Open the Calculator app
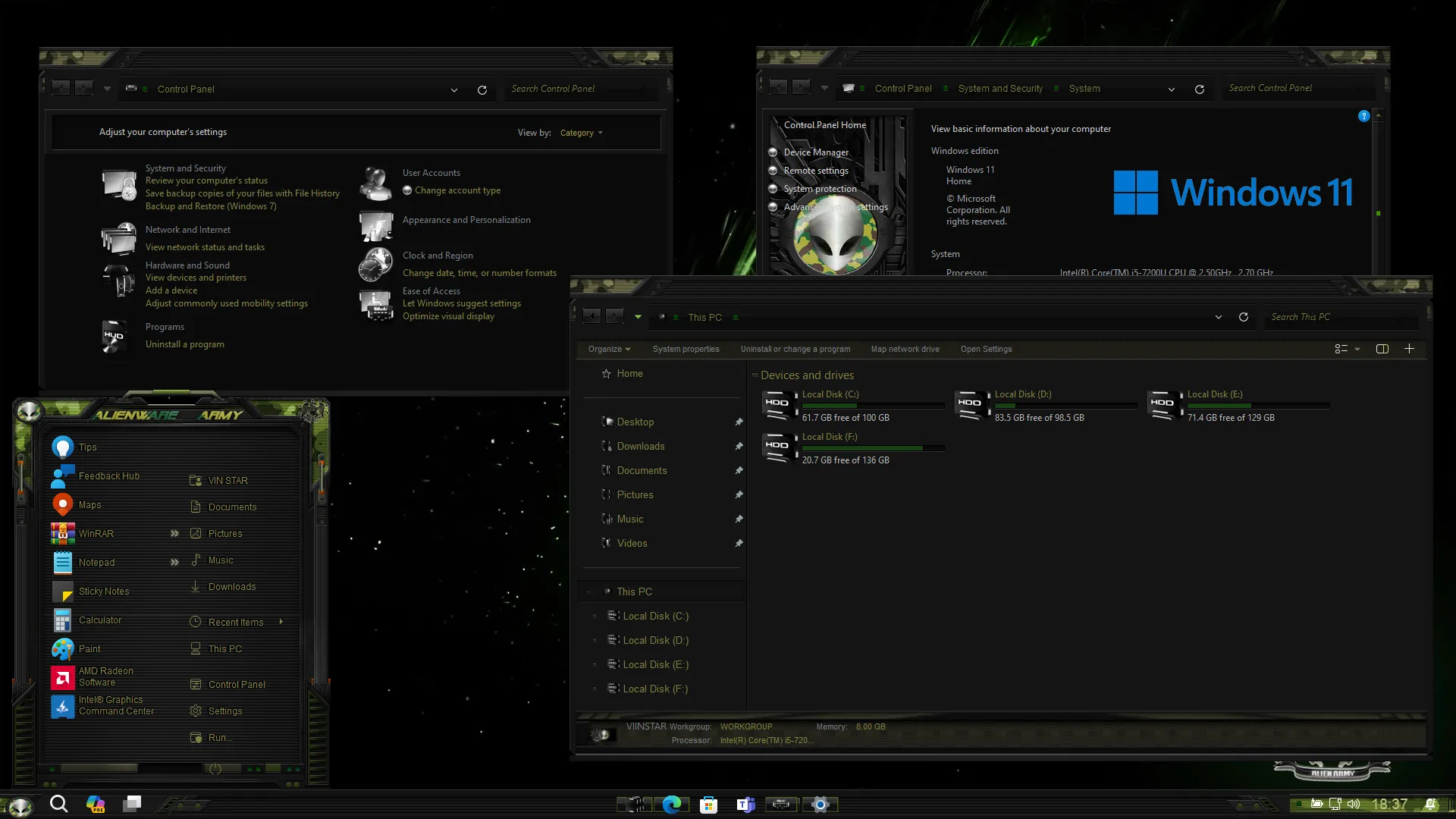Viewport: 1456px width, 819px height. coord(99,620)
